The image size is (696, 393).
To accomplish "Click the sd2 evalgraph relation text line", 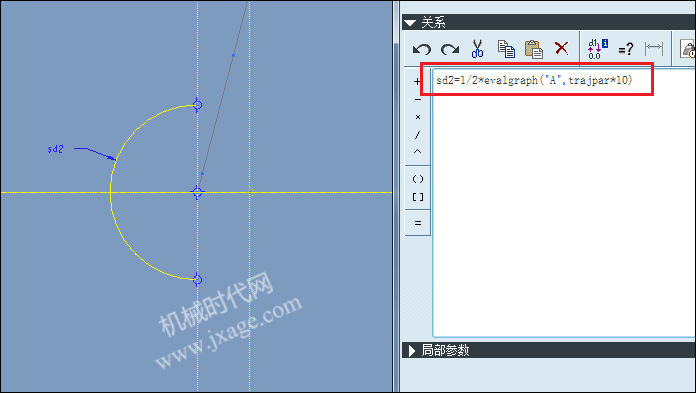I will tap(534, 80).
